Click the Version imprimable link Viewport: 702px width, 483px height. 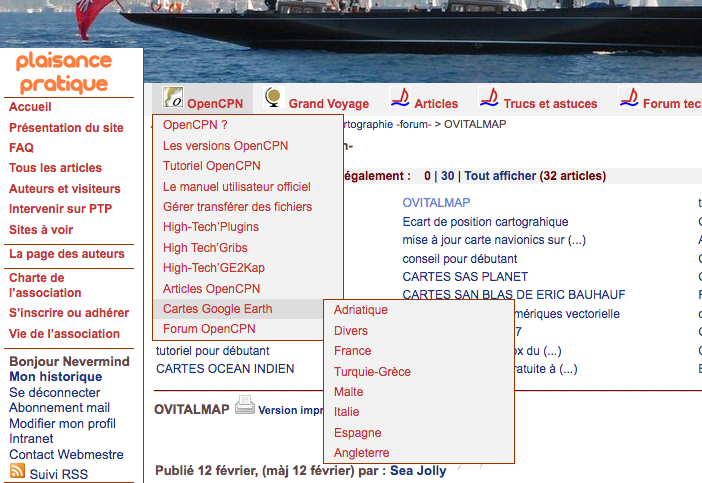tap(291, 410)
